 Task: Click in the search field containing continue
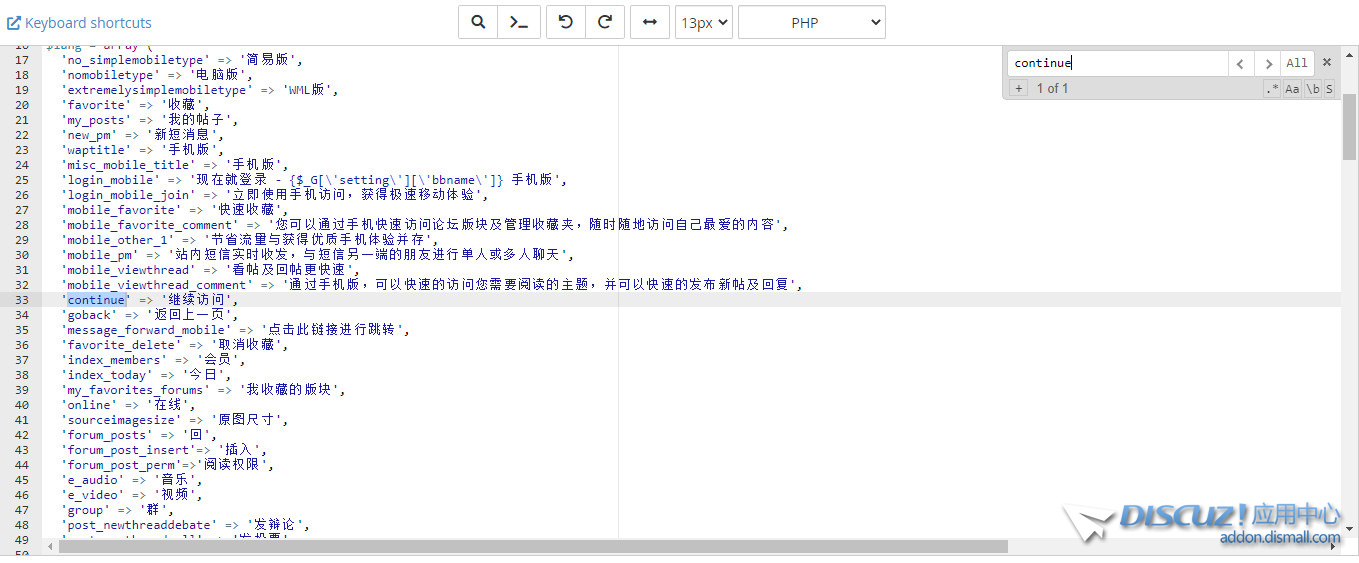1116,63
